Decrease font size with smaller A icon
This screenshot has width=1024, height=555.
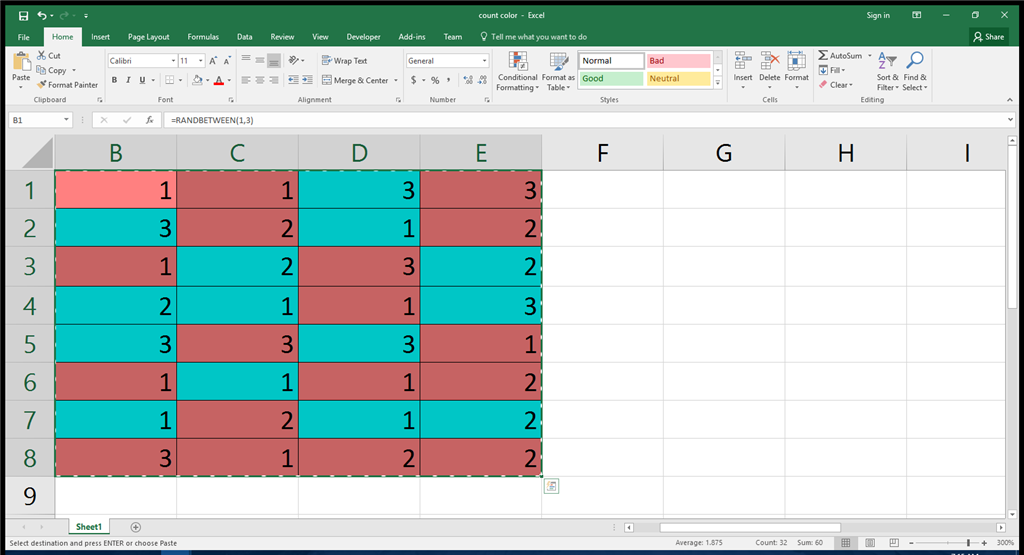[227, 61]
